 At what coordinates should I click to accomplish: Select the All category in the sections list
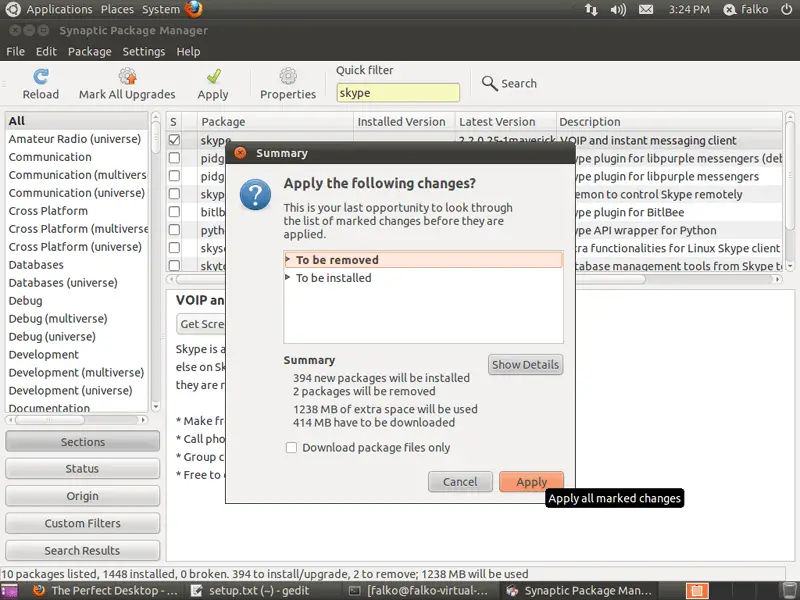click(77, 121)
